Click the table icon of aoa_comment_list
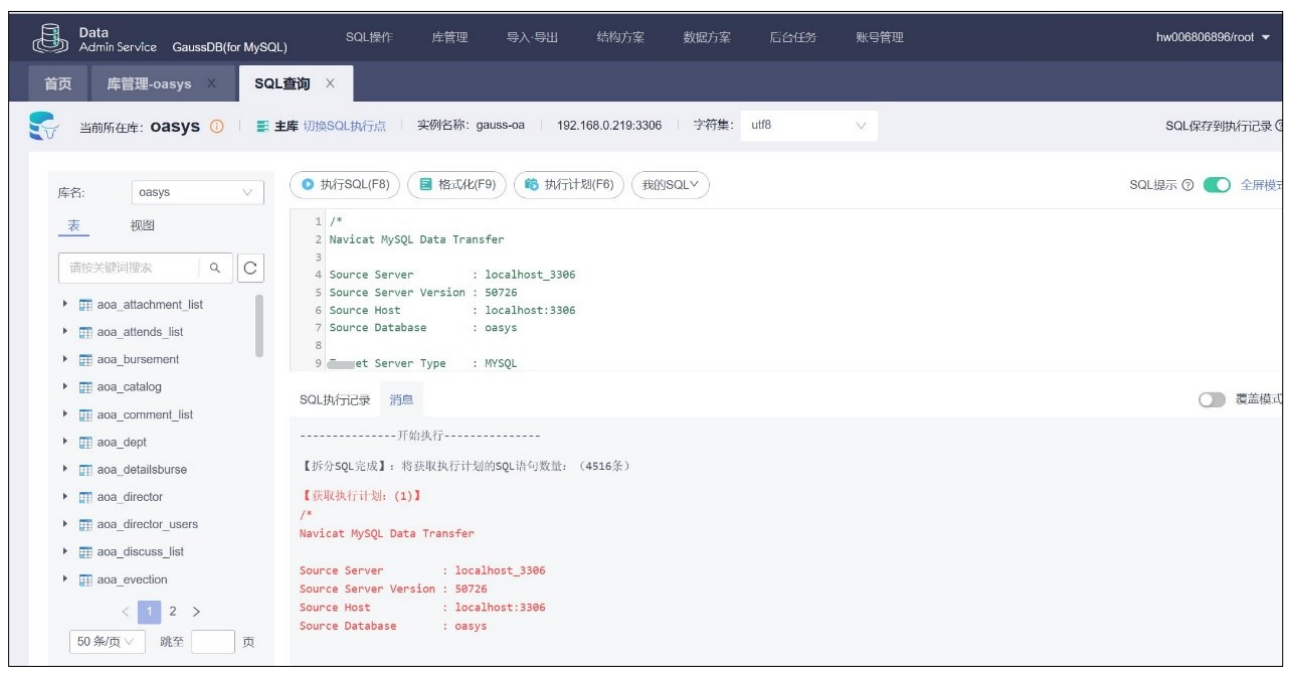Viewport: 1291px width, 673px height. (86, 415)
